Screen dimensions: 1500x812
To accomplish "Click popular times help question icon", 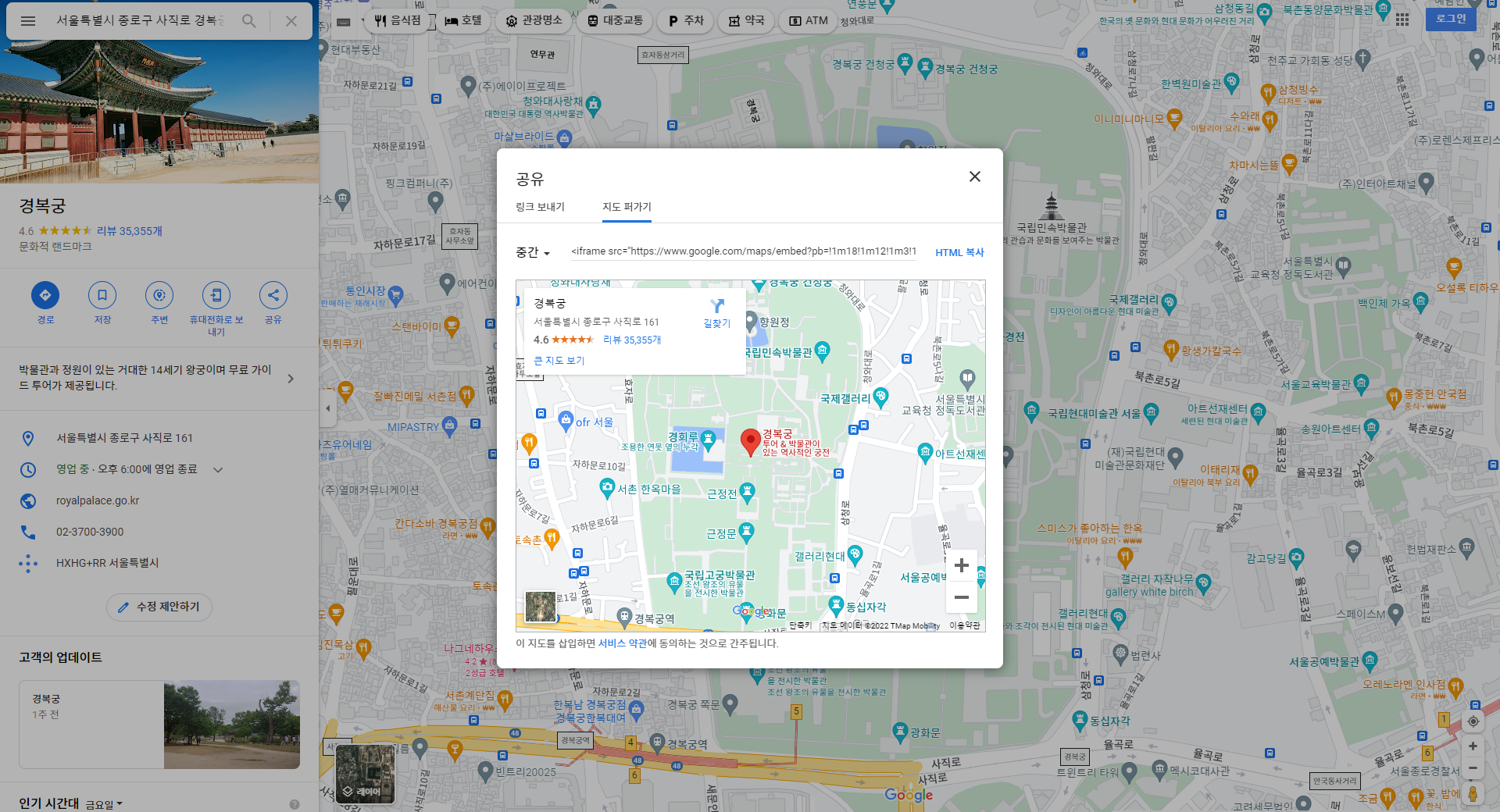I will tap(295, 804).
